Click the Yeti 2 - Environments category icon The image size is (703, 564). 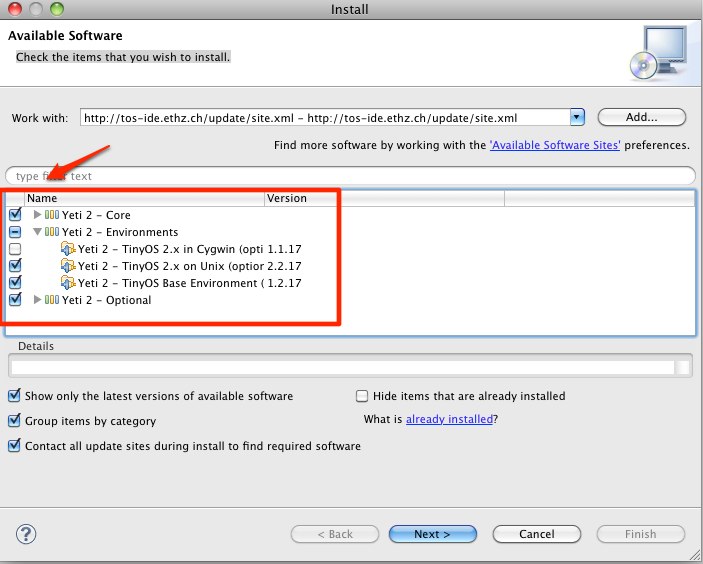(x=52, y=232)
